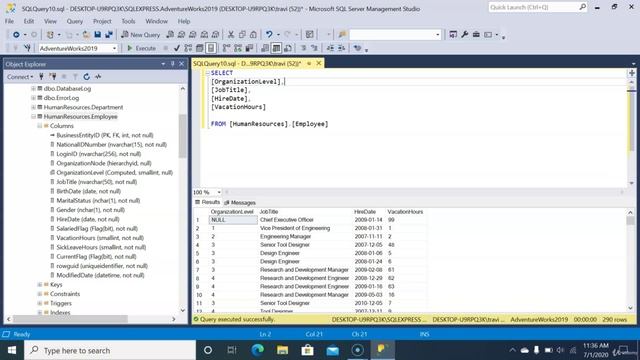Click the HireDate results column header
Image resolution: width=640 pixels, height=360 pixels.
click(x=365, y=212)
